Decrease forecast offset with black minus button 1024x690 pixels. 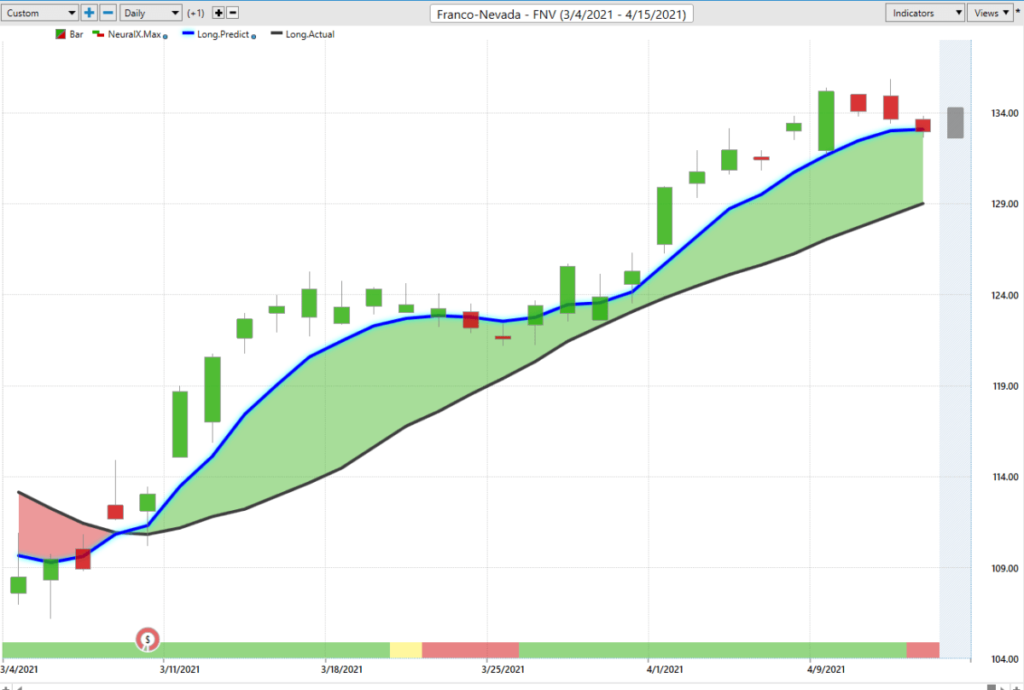pyautogui.click(x=232, y=13)
